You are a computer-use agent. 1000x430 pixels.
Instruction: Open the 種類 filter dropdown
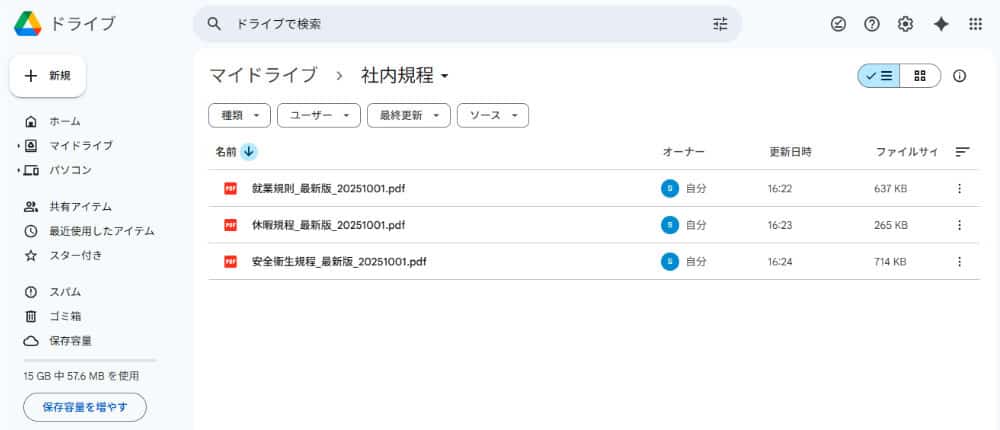tap(240, 115)
